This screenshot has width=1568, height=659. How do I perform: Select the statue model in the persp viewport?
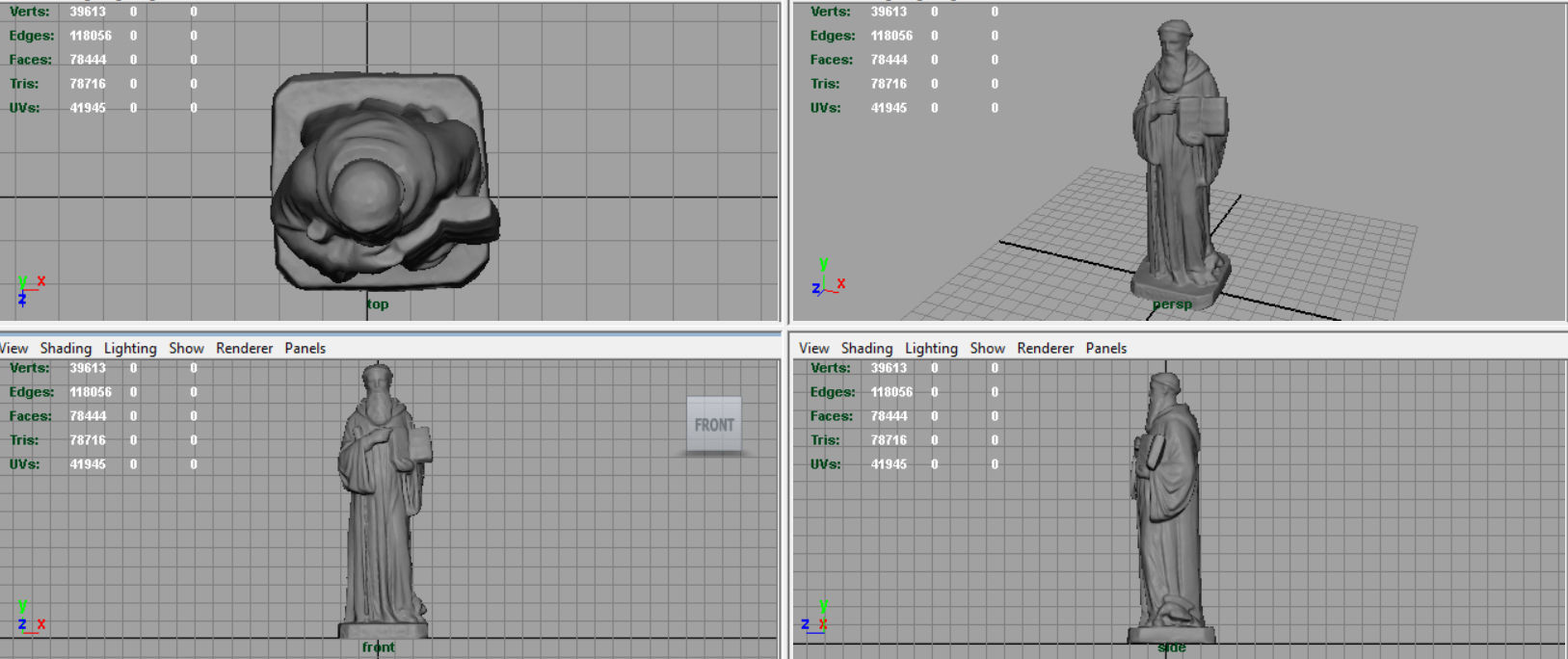[1180, 164]
